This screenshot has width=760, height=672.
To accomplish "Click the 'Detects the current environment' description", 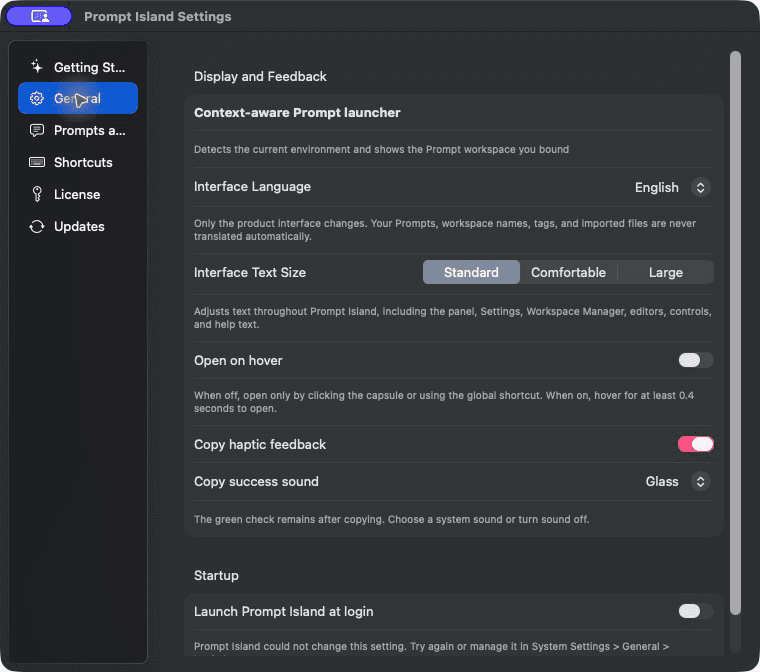I will (381, 149).
